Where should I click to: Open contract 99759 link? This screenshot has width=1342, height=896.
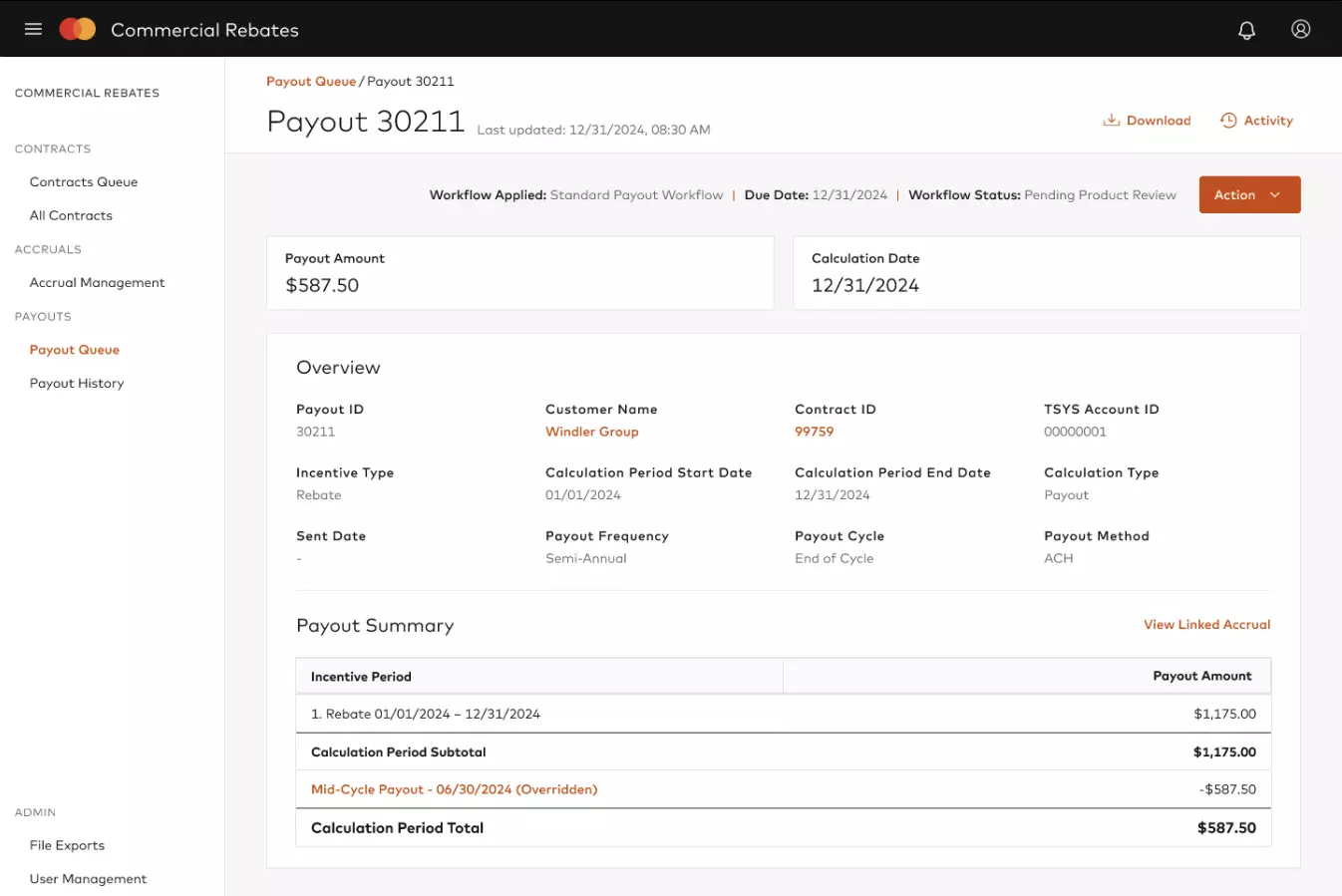coord(814,432)
